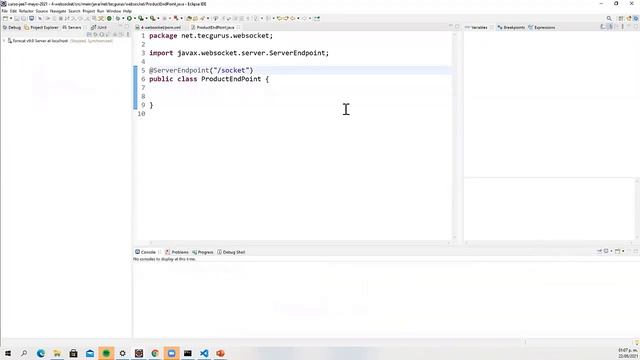Click the External Tools run icon
640x360 pixels.
tap(153, 18)
